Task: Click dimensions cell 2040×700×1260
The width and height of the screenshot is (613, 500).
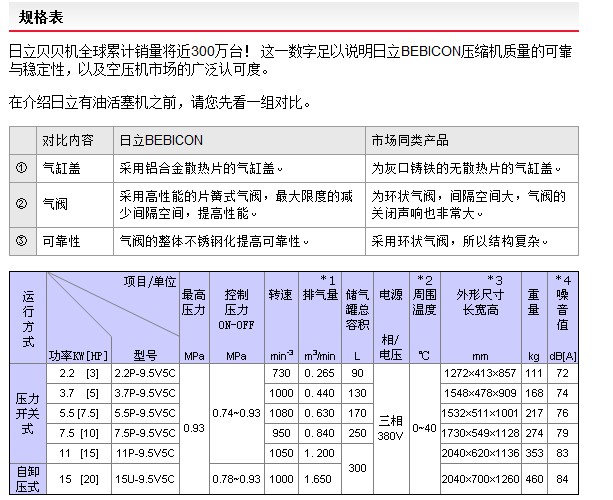Action: point(481,479)
